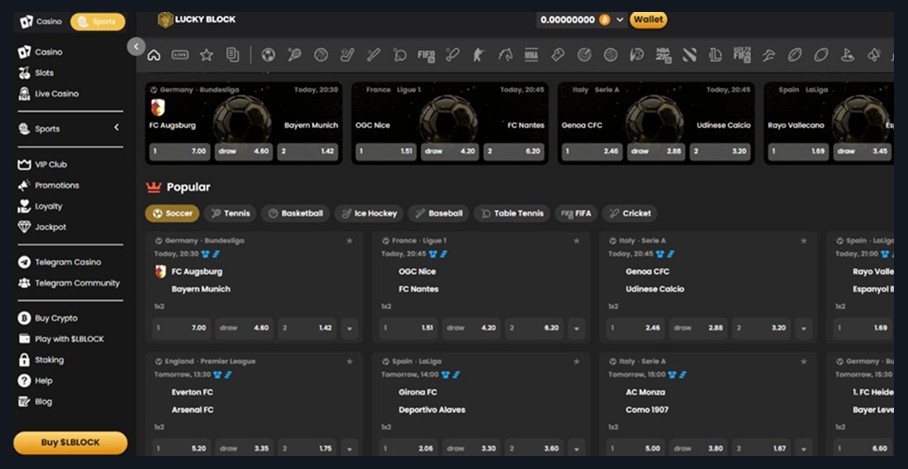The image size is (908, 469).
Task: Favorite the FC Augsburg match with star
Action: pos(349,241)
